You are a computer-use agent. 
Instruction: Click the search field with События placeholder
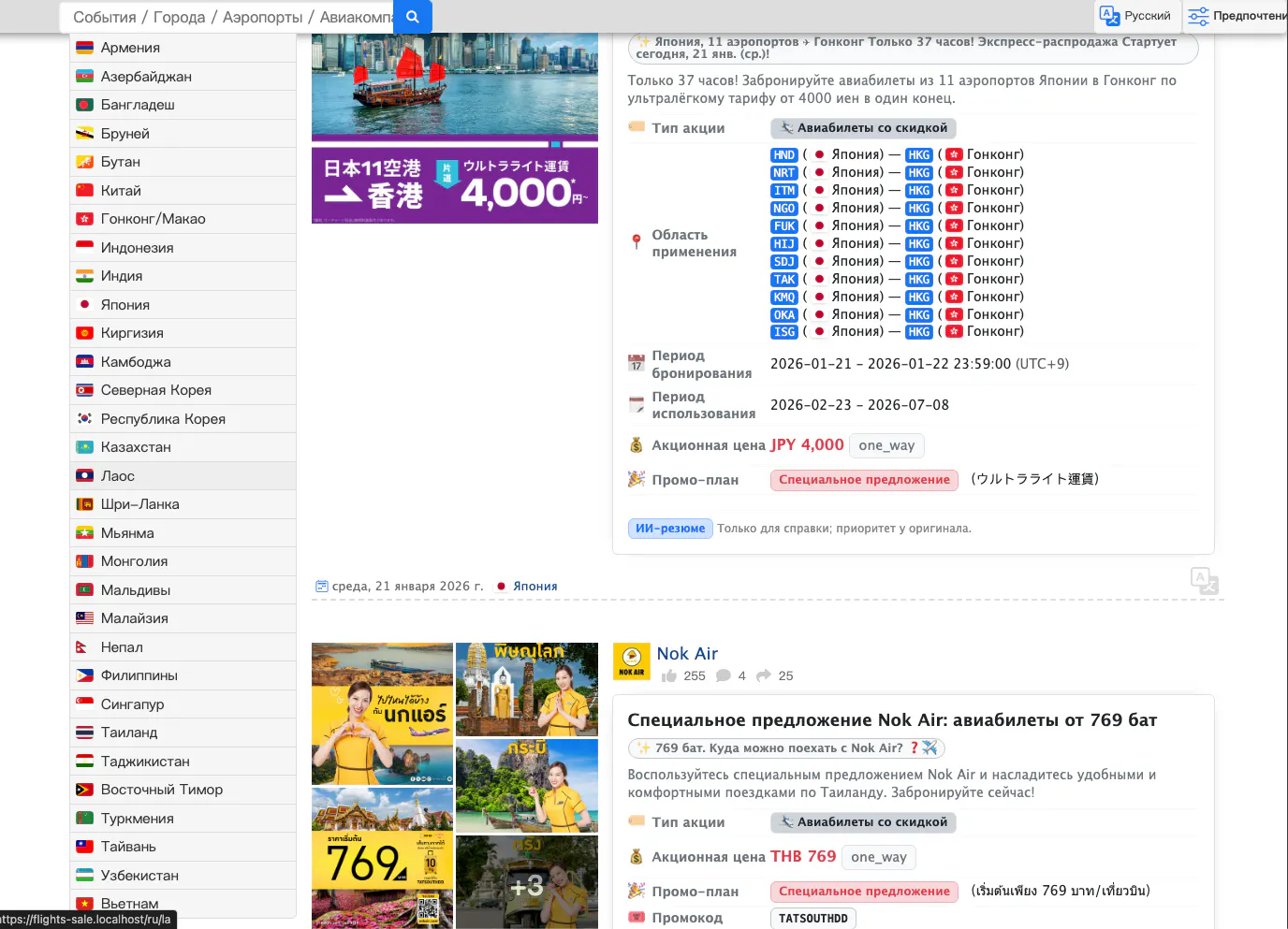[227, 16]
